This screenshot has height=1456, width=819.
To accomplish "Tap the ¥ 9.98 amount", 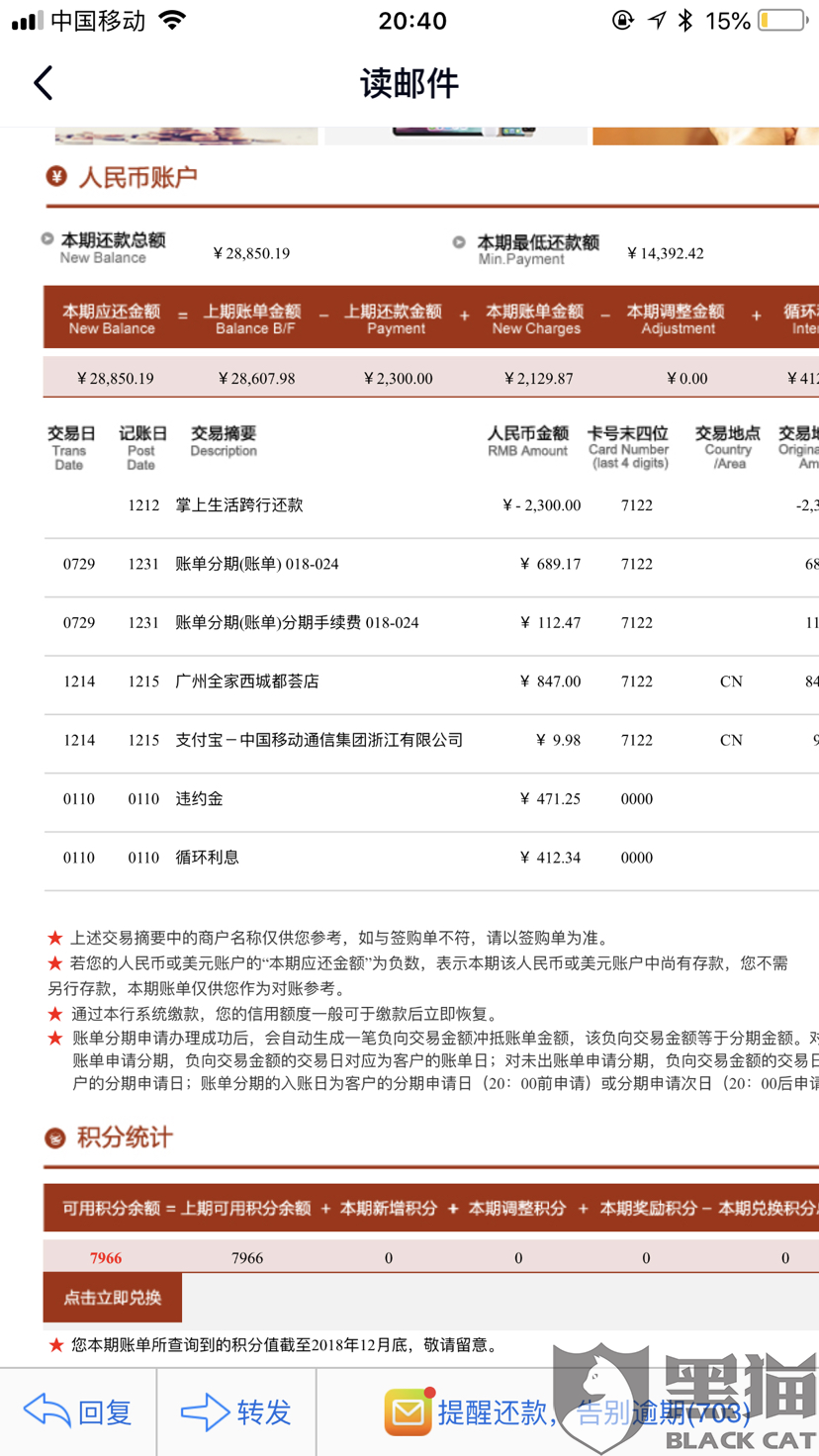I will coord(558,740).
